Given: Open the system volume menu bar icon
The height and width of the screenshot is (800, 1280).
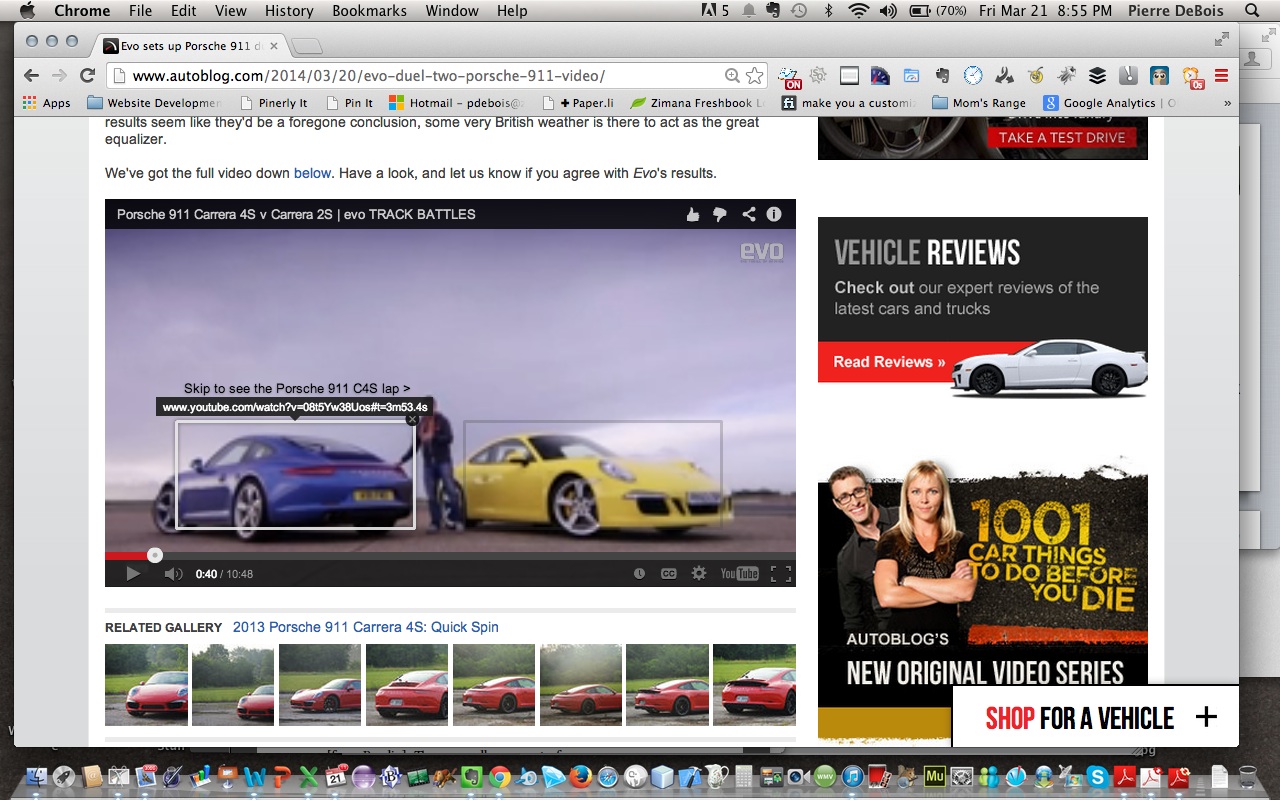Looking at the screenshot, I should [x=888, y=11].
